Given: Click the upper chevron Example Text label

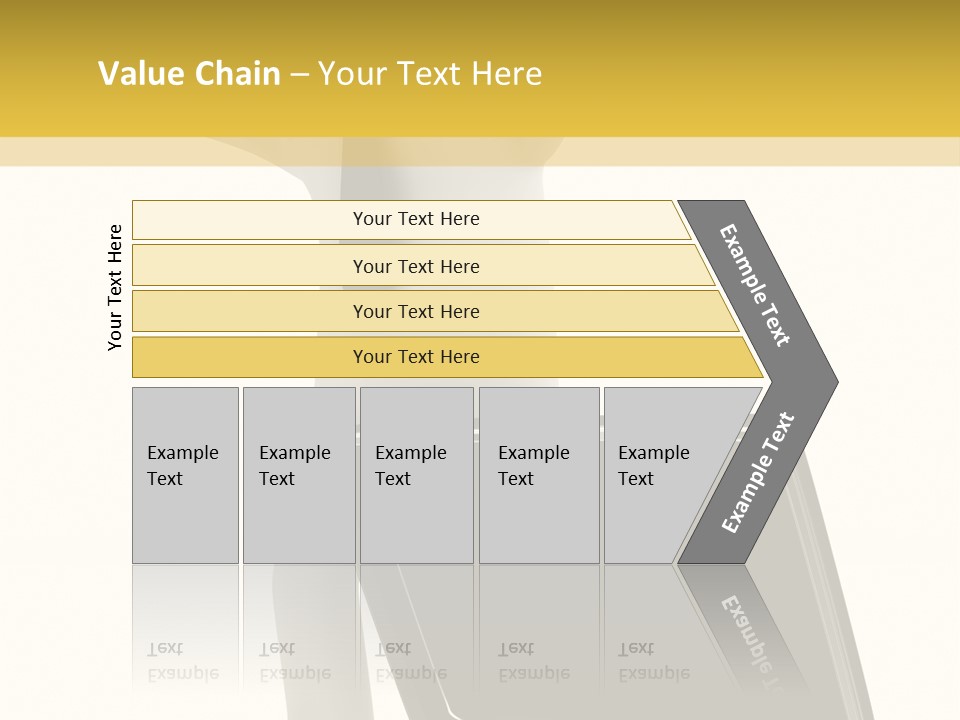Looking at the screenshot, I should [755, 285].
